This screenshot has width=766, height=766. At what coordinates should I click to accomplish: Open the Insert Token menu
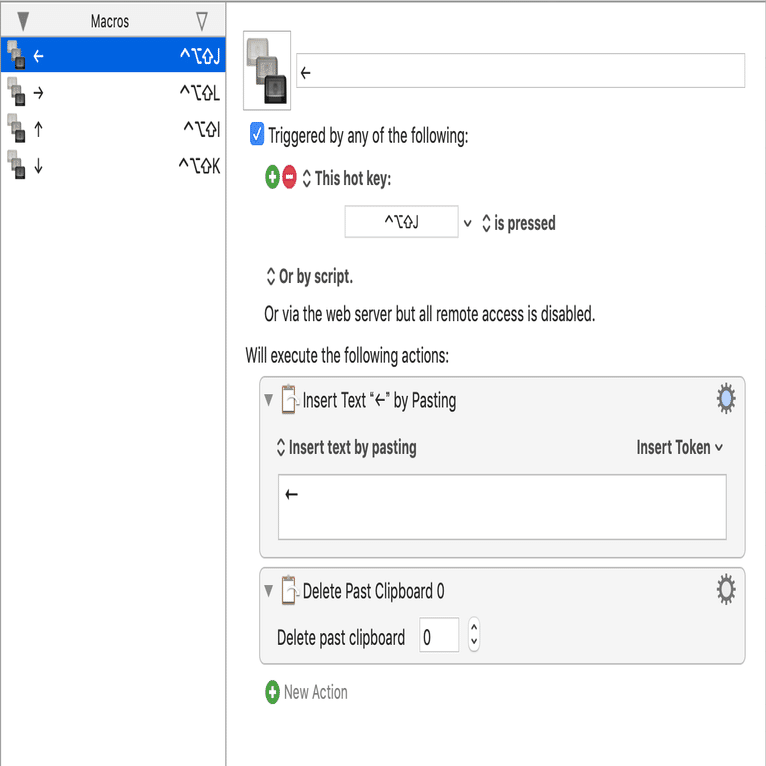pyautogui.click(x=680, y=447)
